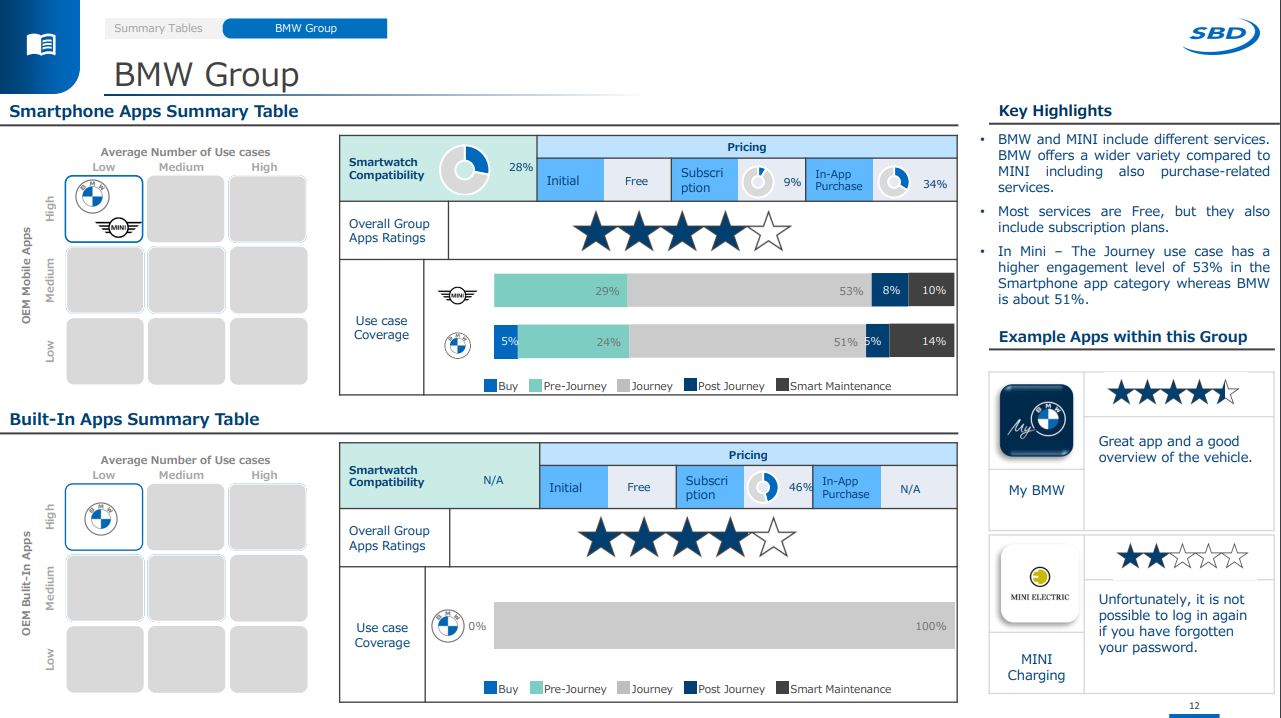Click MINI logo in smartphone apps matrix
Screen dimensions: 1281x718
coord(120,229)
